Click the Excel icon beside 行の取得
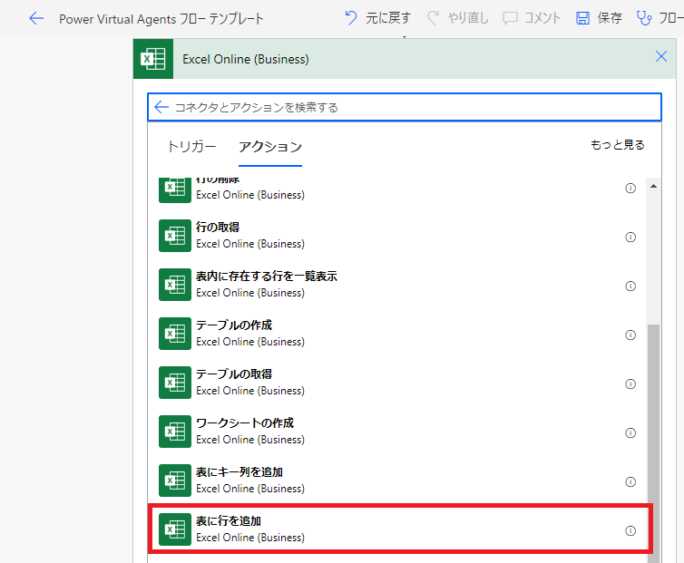This screenshot has width=684, height=563. pos(175,235)
